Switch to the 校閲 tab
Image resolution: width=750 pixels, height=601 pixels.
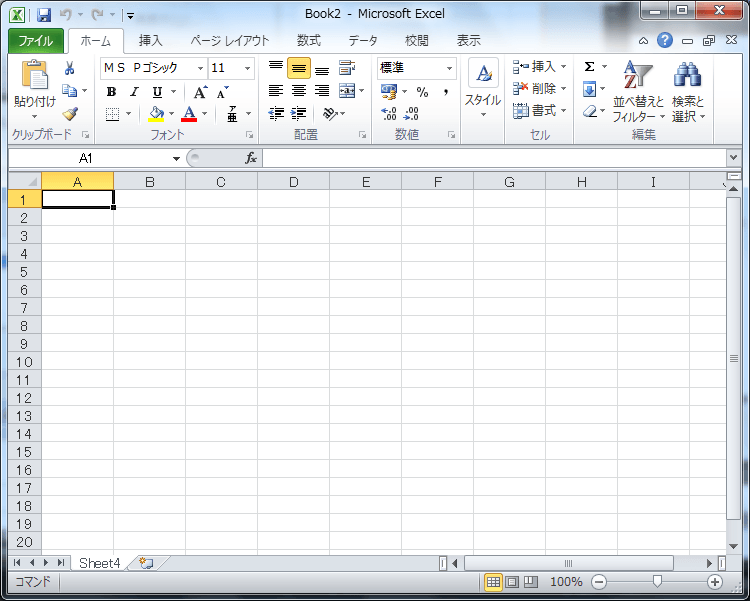[417, 41]
